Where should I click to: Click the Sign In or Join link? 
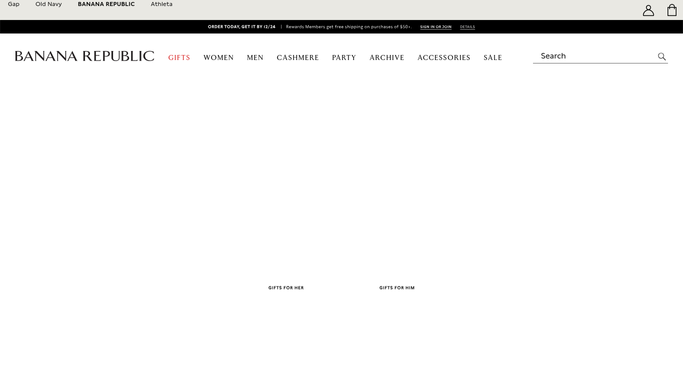point(436,27)
